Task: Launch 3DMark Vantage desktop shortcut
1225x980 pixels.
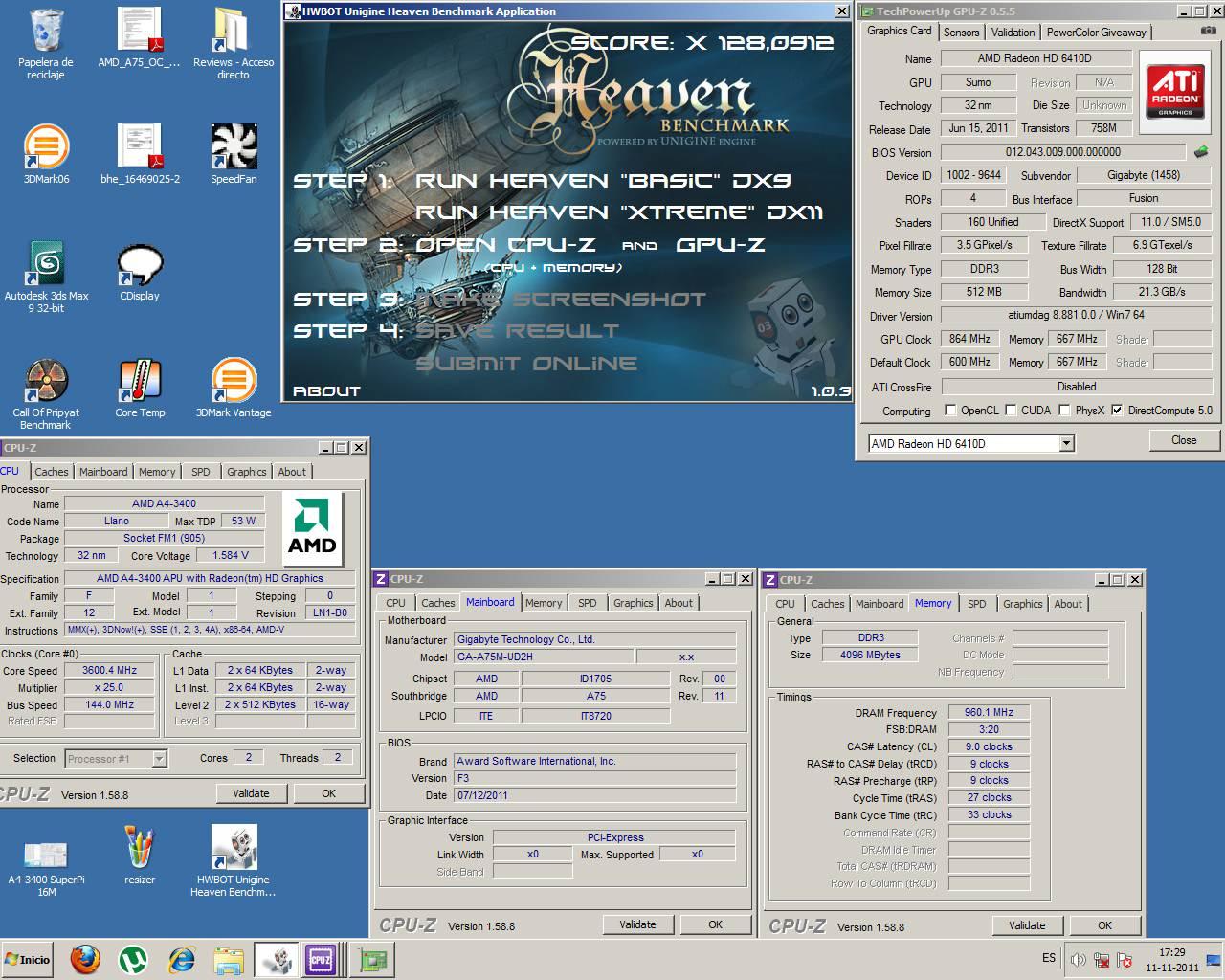Action: pyautogui.click(x=234, y=389)
